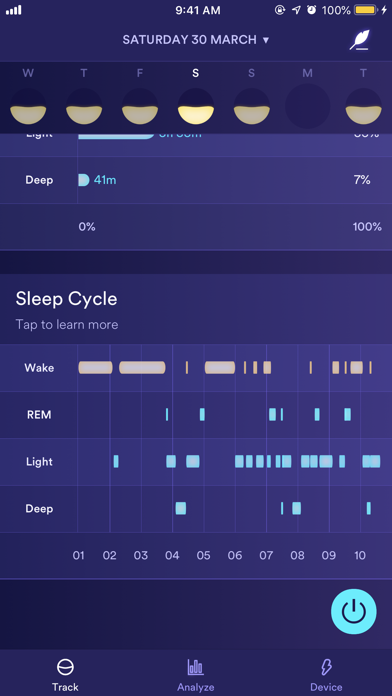The height and width of the screenshot is (696, 392).
Task: Select Friday's sleep moon
Action: (x=140, y=107)
